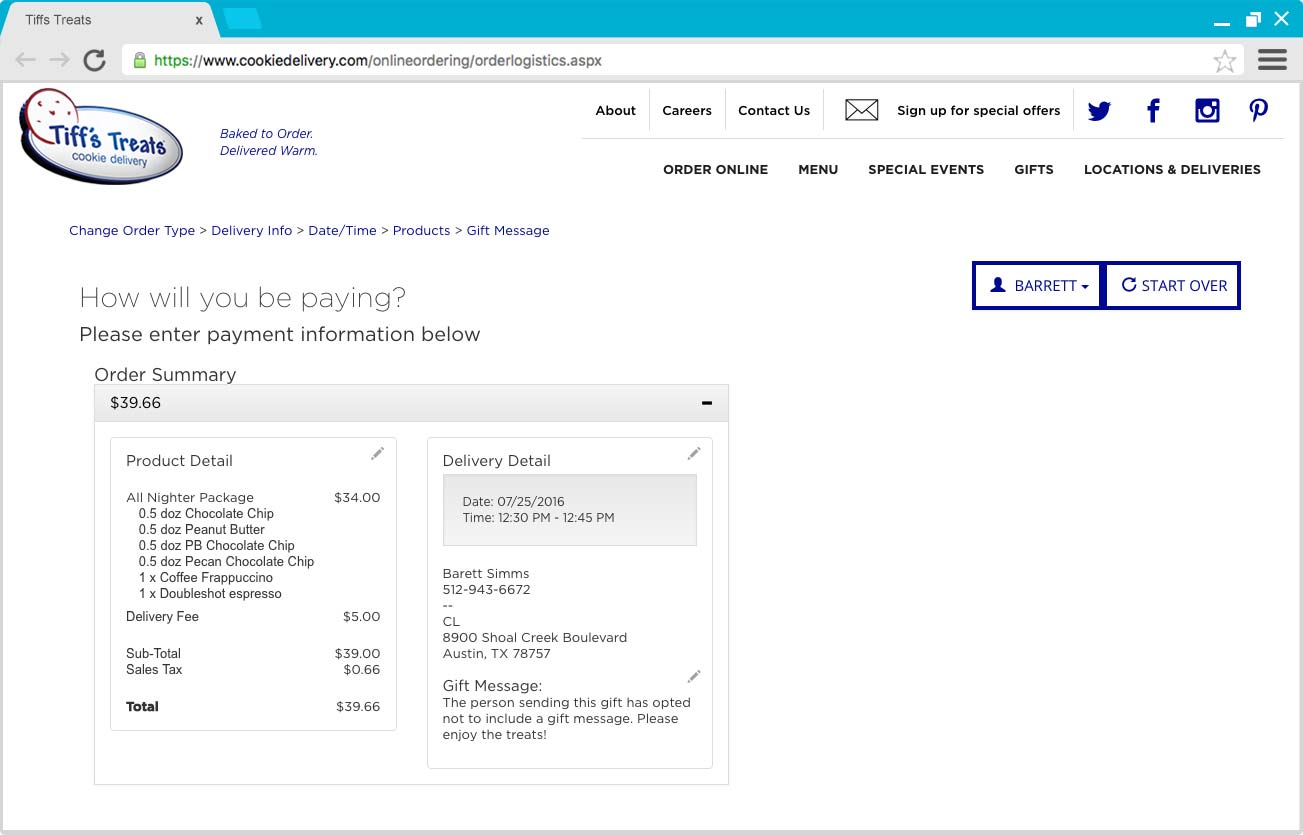The height and width of the screenshot is (835, 1303).
Task: Click the green padlock security icon
Action: [x=140, y=60]
